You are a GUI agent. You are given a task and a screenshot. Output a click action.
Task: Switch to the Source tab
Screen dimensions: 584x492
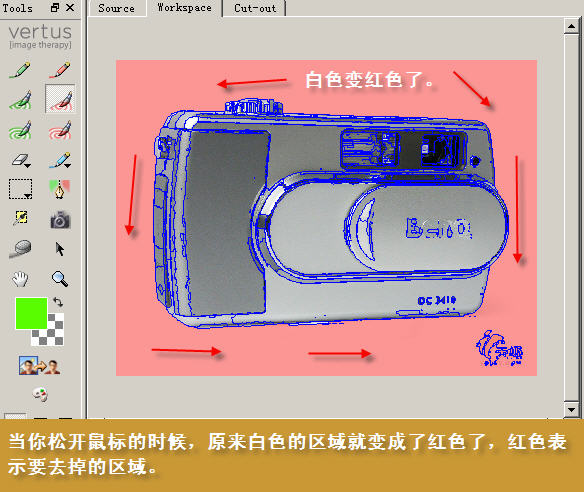(117, 8)
